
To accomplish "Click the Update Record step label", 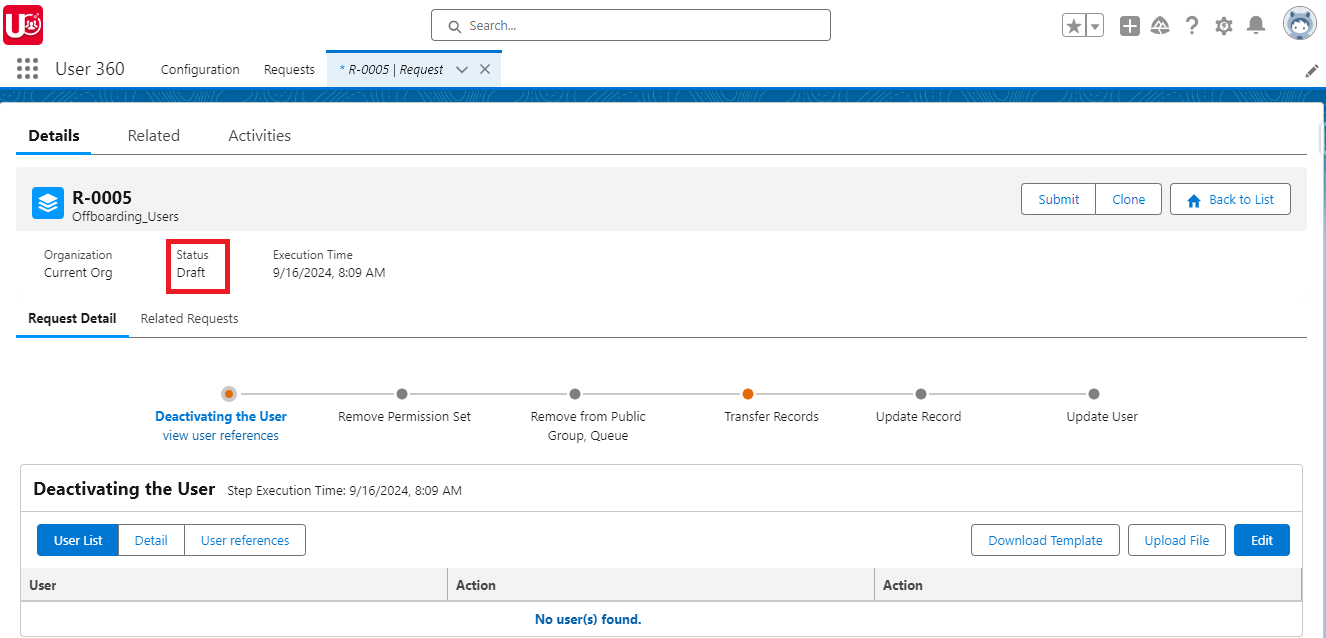I will tap(918, 417).
